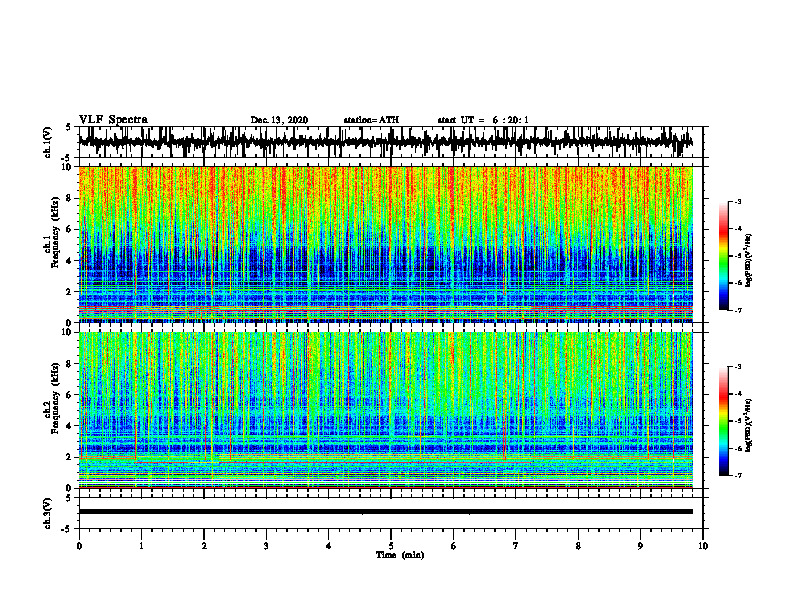Click the 7 tick on the Time axis
Screen dimensions: 792x612
click(516, 546)
